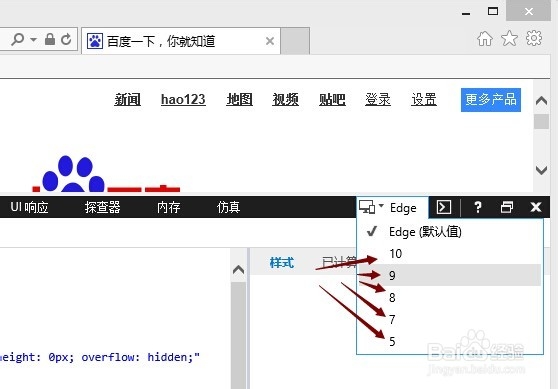
Task: Expand the address bar search dropdown arrow
Action: (33, 39)
